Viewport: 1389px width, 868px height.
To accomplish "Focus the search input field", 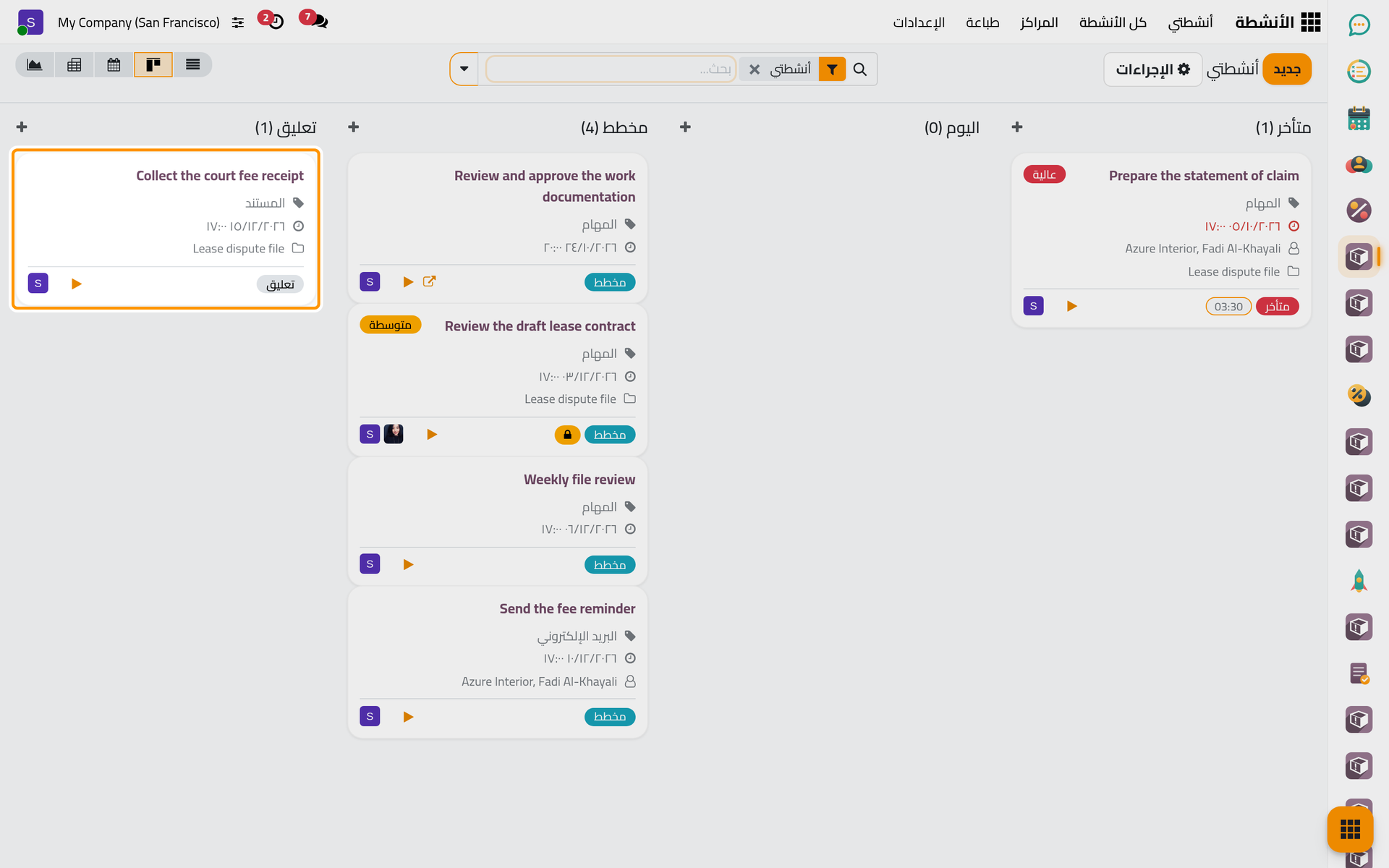I will point(611,69).
